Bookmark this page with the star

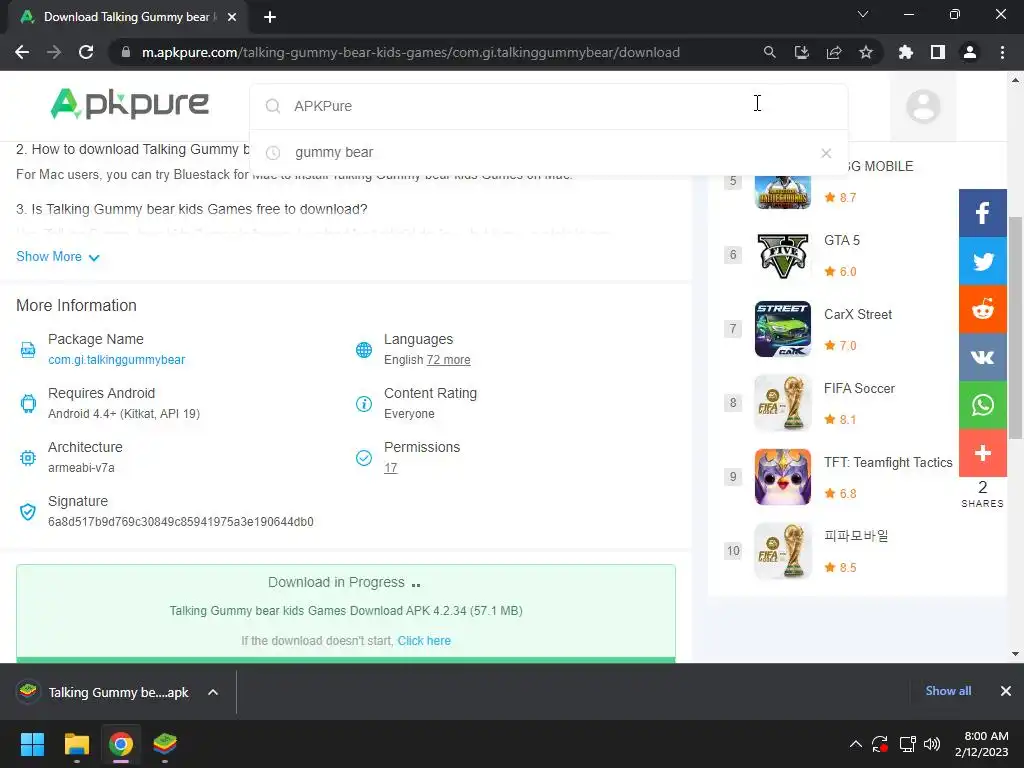[866, 52]
